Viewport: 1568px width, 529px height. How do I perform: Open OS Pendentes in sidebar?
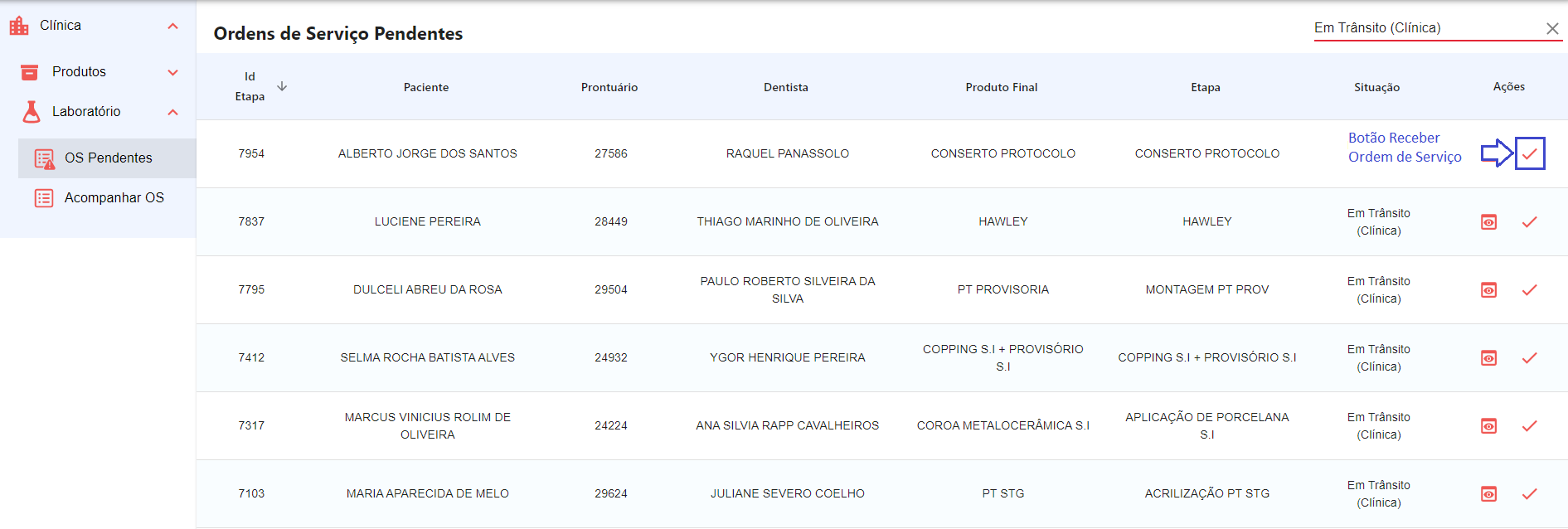[108, 158]
